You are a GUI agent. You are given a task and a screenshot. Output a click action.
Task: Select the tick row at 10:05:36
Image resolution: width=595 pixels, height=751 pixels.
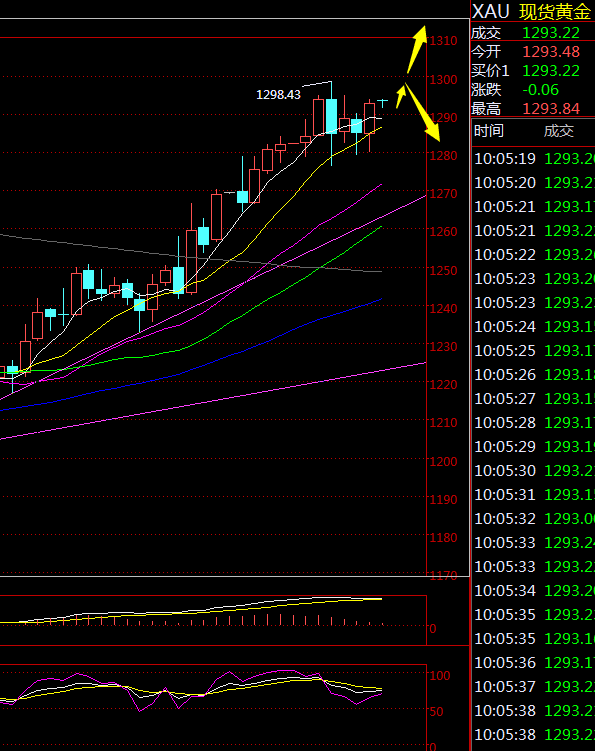pyautogui.click(x=534, y=662)
